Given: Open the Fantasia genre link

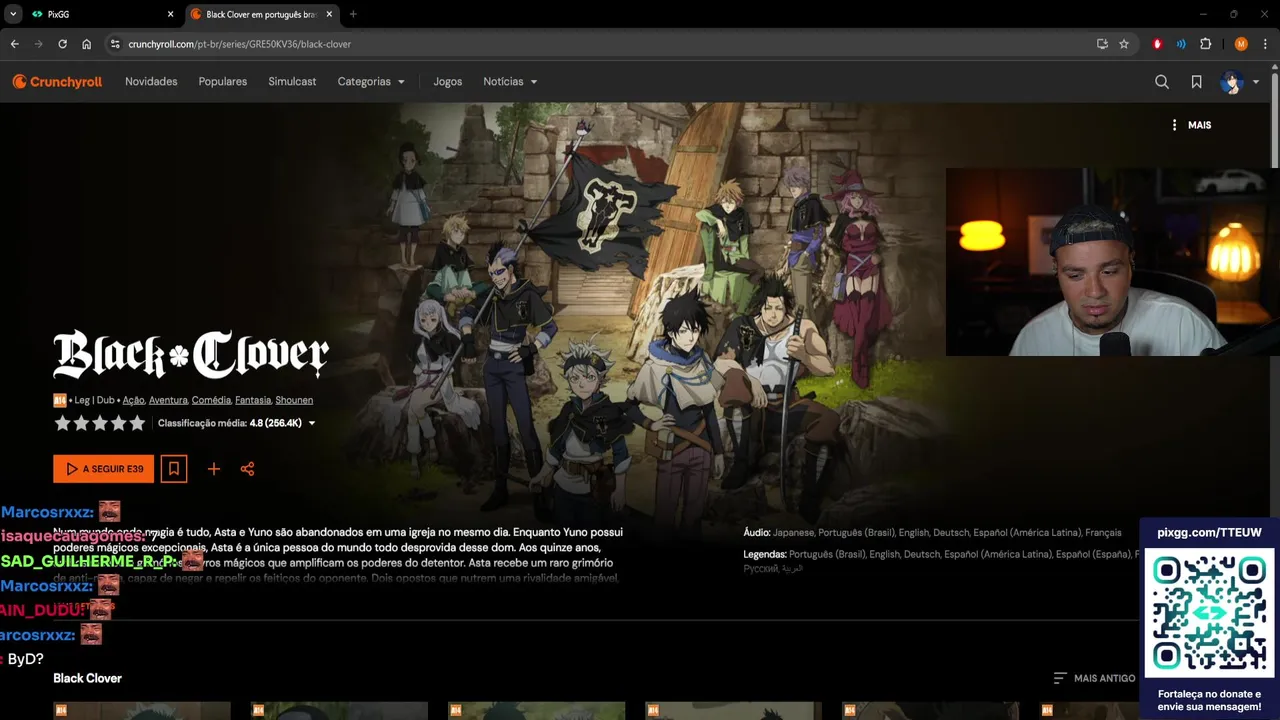Looking at the screenshot, I should (x=253, y=400).
